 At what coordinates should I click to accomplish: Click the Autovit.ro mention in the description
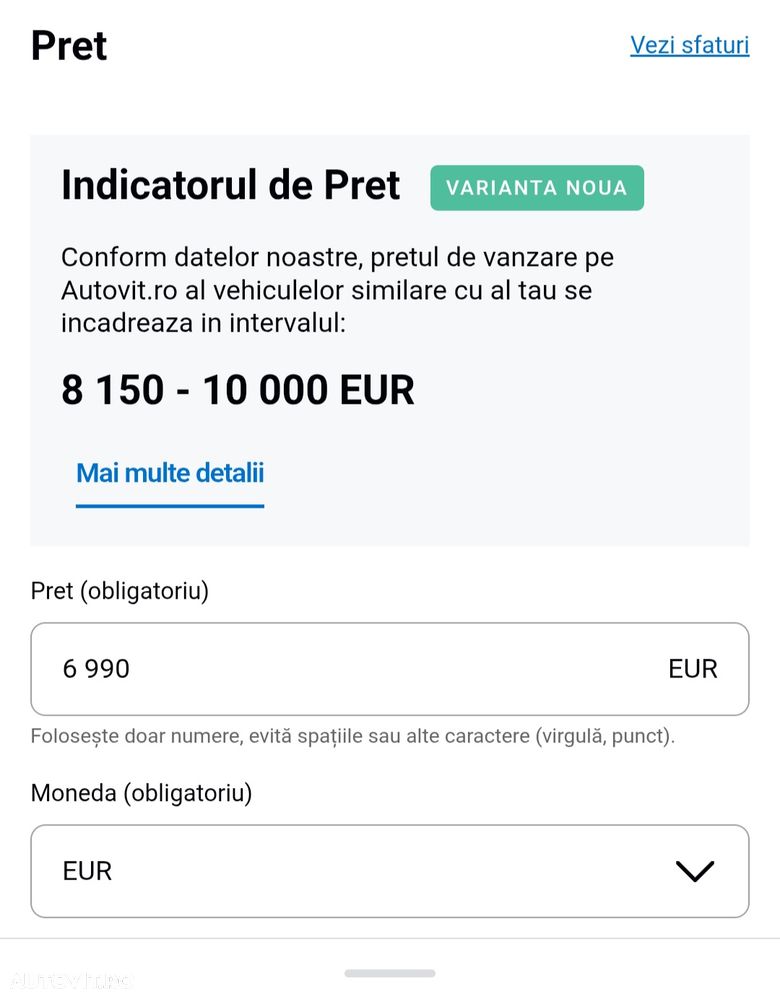click(119, 291)
